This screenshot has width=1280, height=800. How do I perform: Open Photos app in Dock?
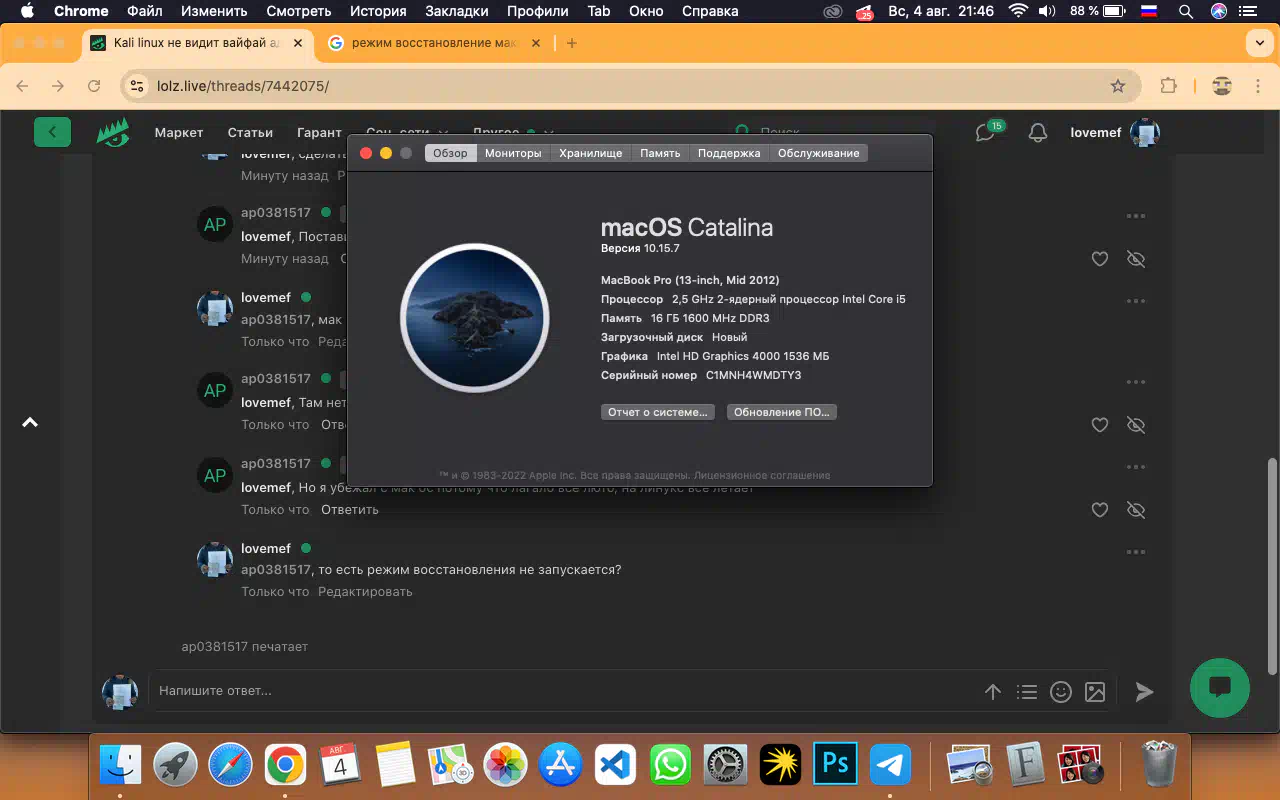(505, 765)
